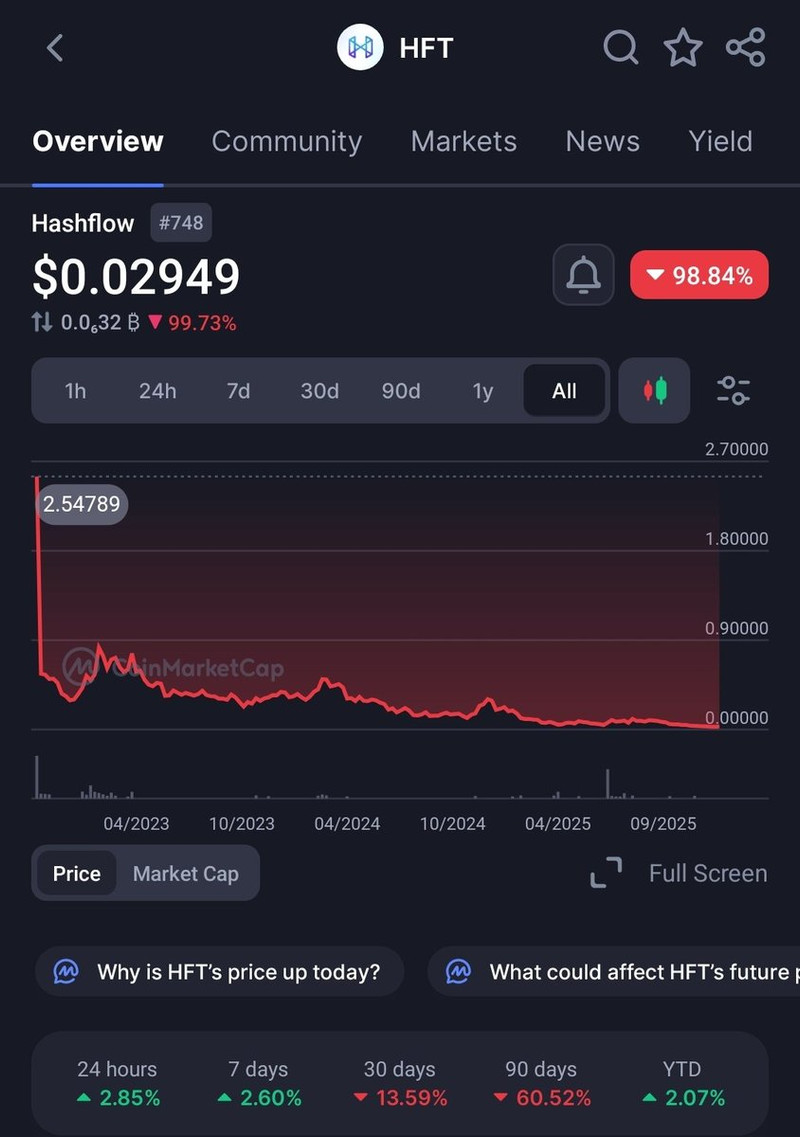
Task: Tap the BTC price conversion arrows
Action: [x=42, y=322]
